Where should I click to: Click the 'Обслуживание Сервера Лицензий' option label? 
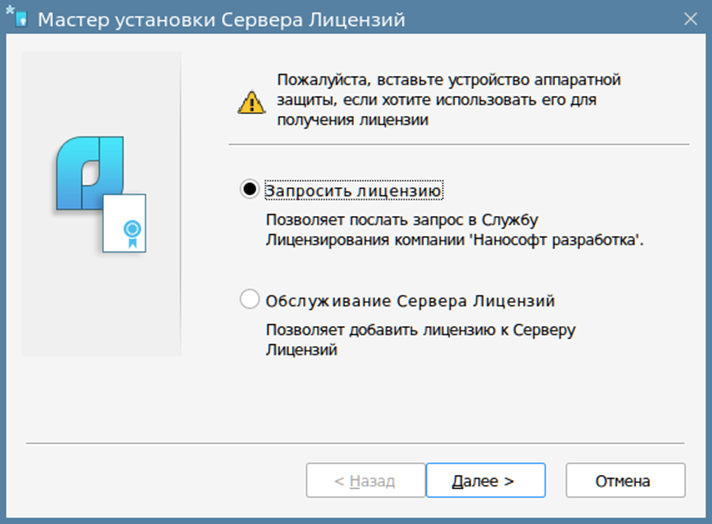click(x=410, y=301)
